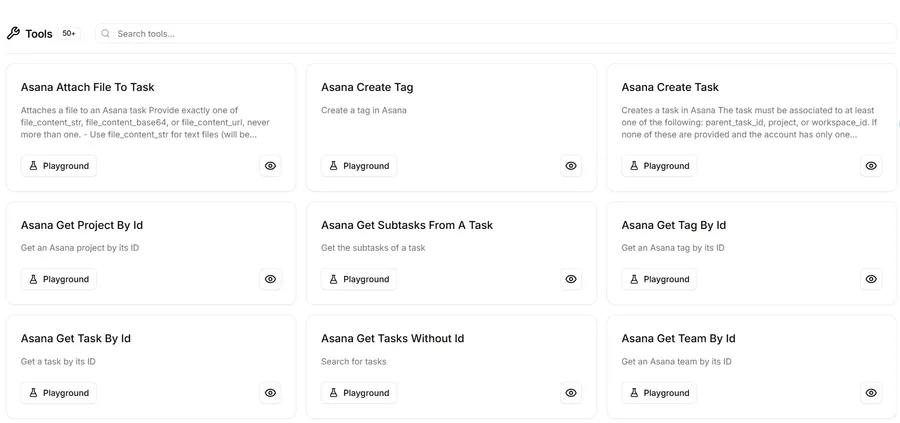The height and width of the screenshot is (423, 900).
Task: Show details with eye icon for Asana Get Project By Id
Action: click(x=270, y=279)
